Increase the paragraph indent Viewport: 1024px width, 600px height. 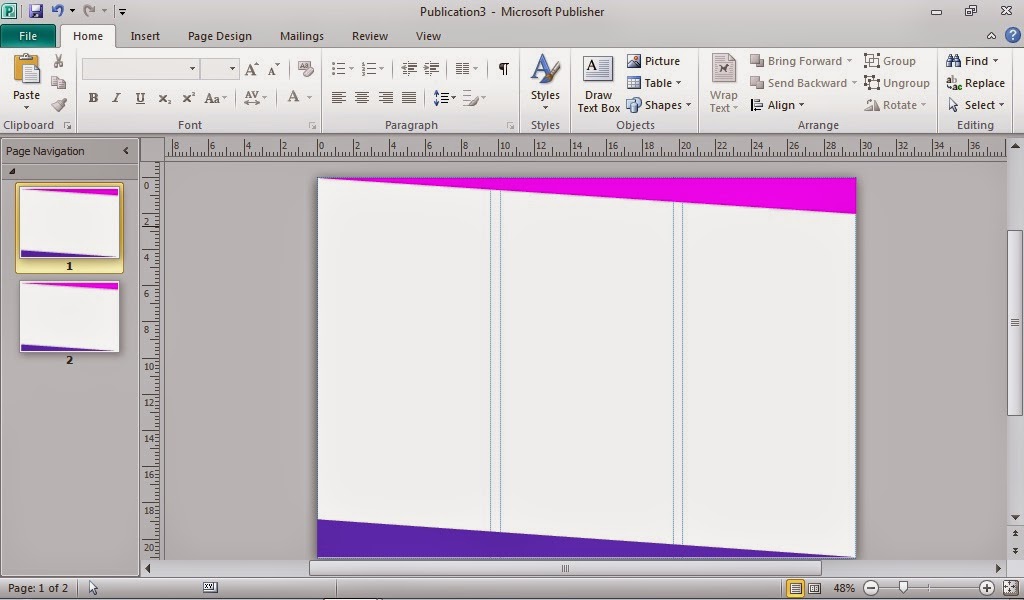tap(431, 69)
